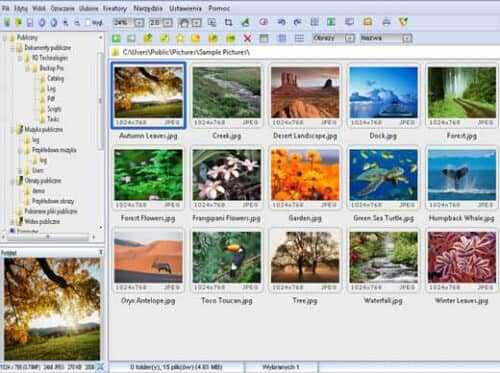Click the red X delete icon
Viewport: 500px width, 373px height.
(247, 38)
